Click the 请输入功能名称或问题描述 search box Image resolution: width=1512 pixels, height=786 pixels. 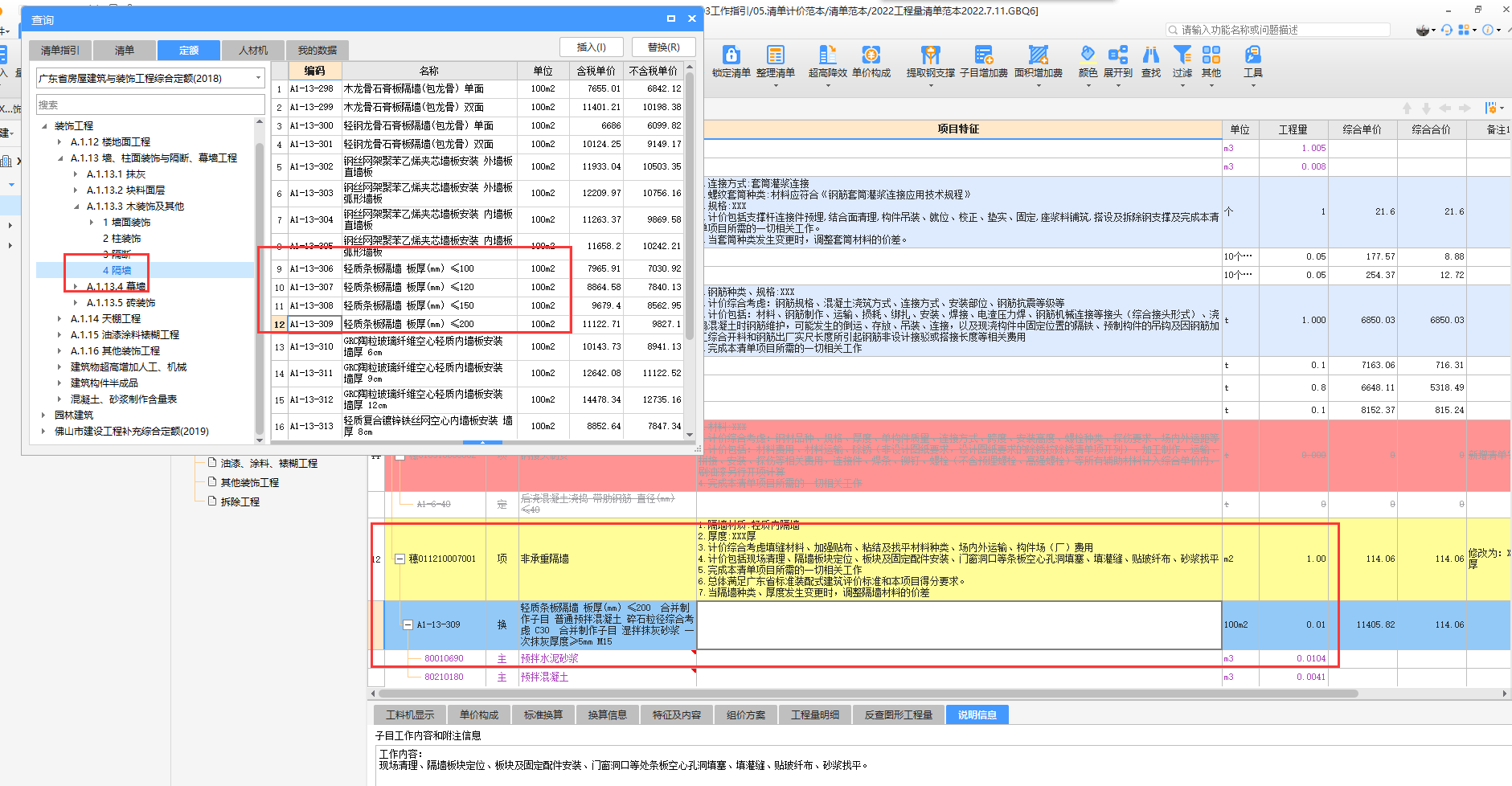pyautogui.click(x=1278, y=30)
